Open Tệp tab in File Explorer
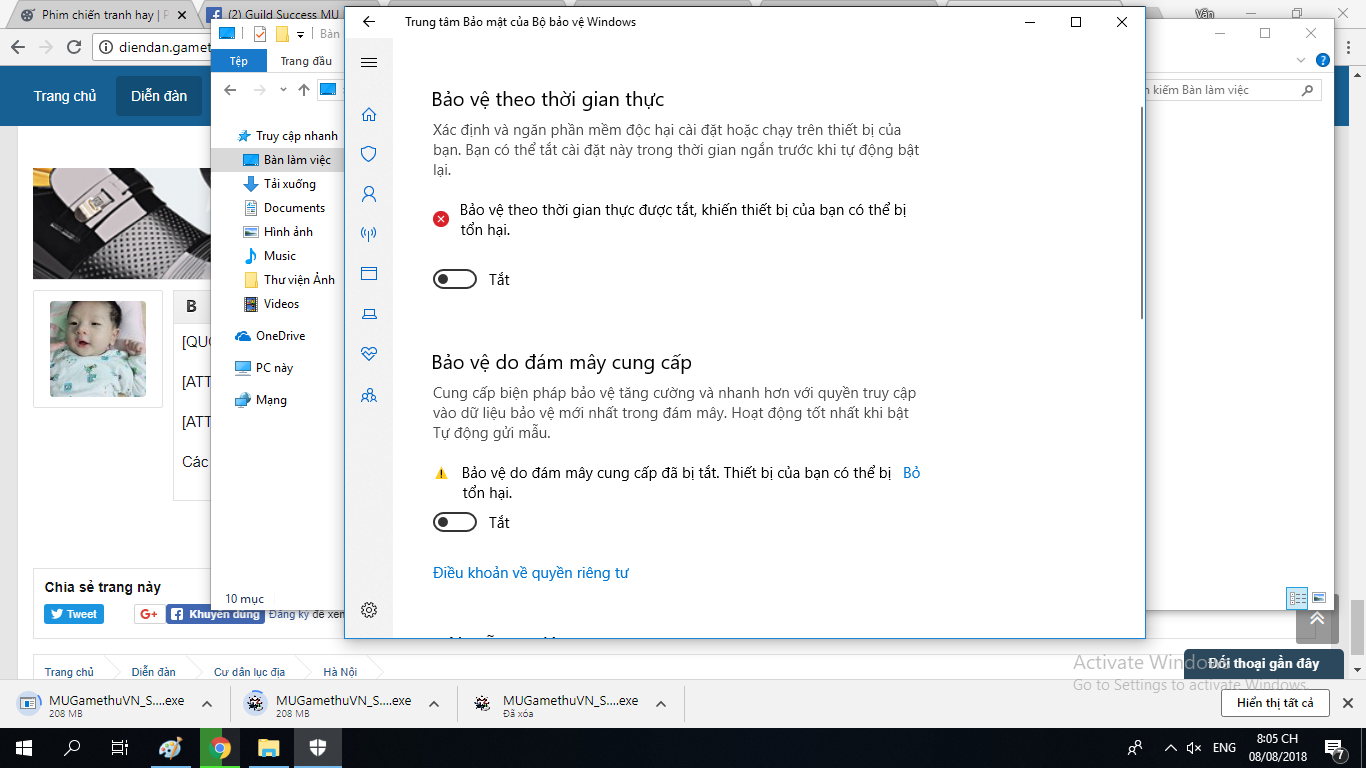Screen dimensions: 1366x768 239,61
